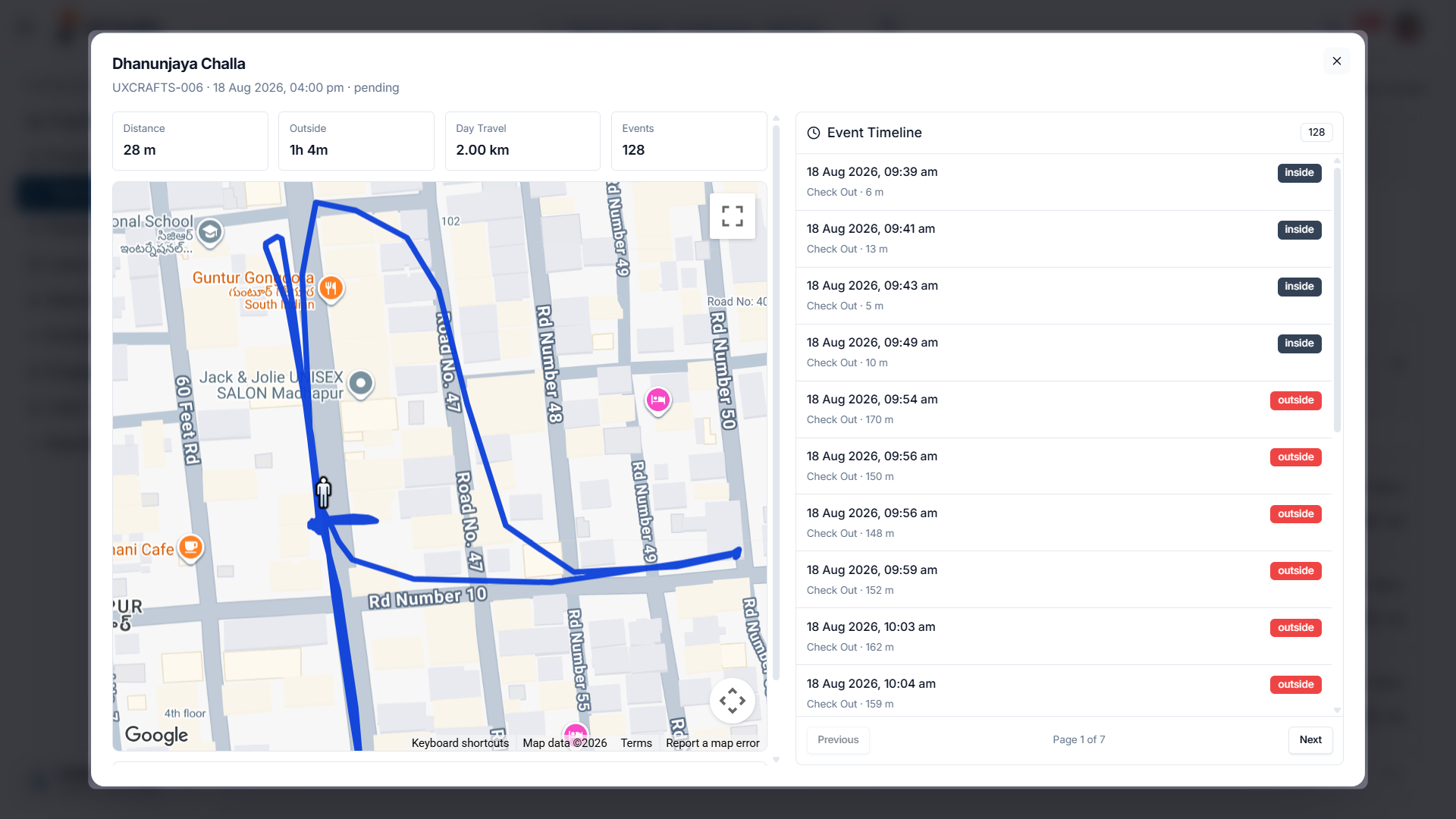Open Keyboard shortcuts on the map
This screenshot has height=819, width=1456.
click(460, 743)
